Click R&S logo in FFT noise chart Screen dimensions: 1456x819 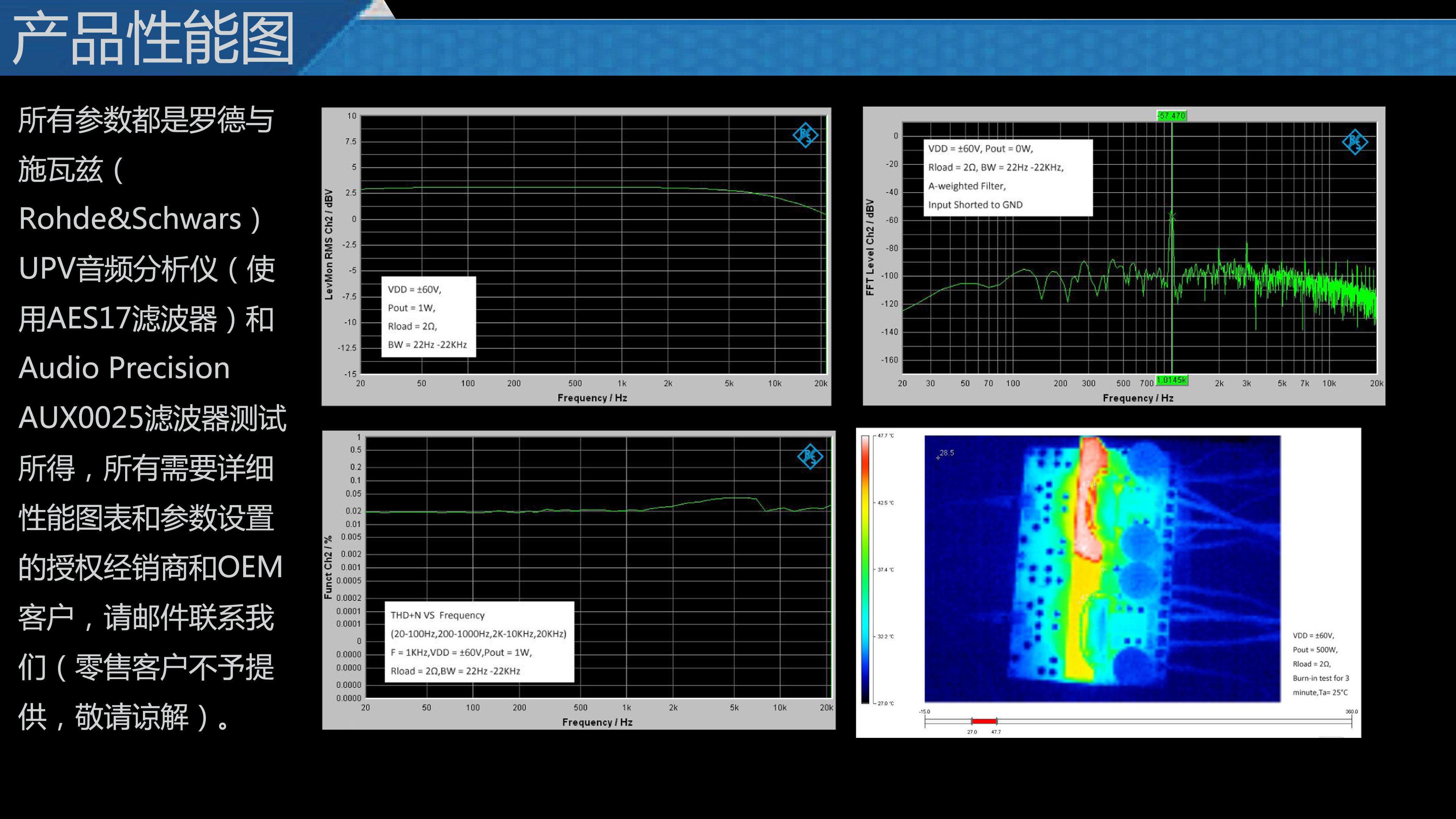[1354, 141]
